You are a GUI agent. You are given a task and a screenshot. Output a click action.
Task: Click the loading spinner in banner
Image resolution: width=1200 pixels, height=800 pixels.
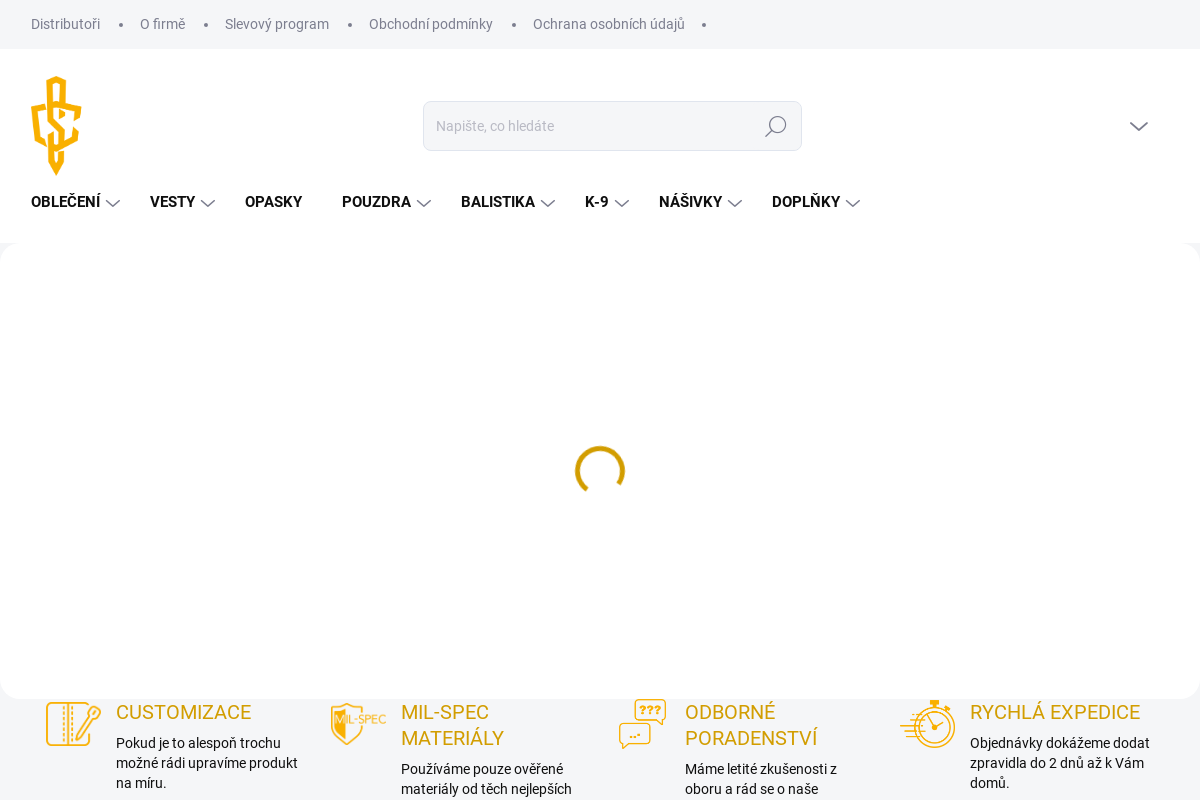click(x=600, y=471)
